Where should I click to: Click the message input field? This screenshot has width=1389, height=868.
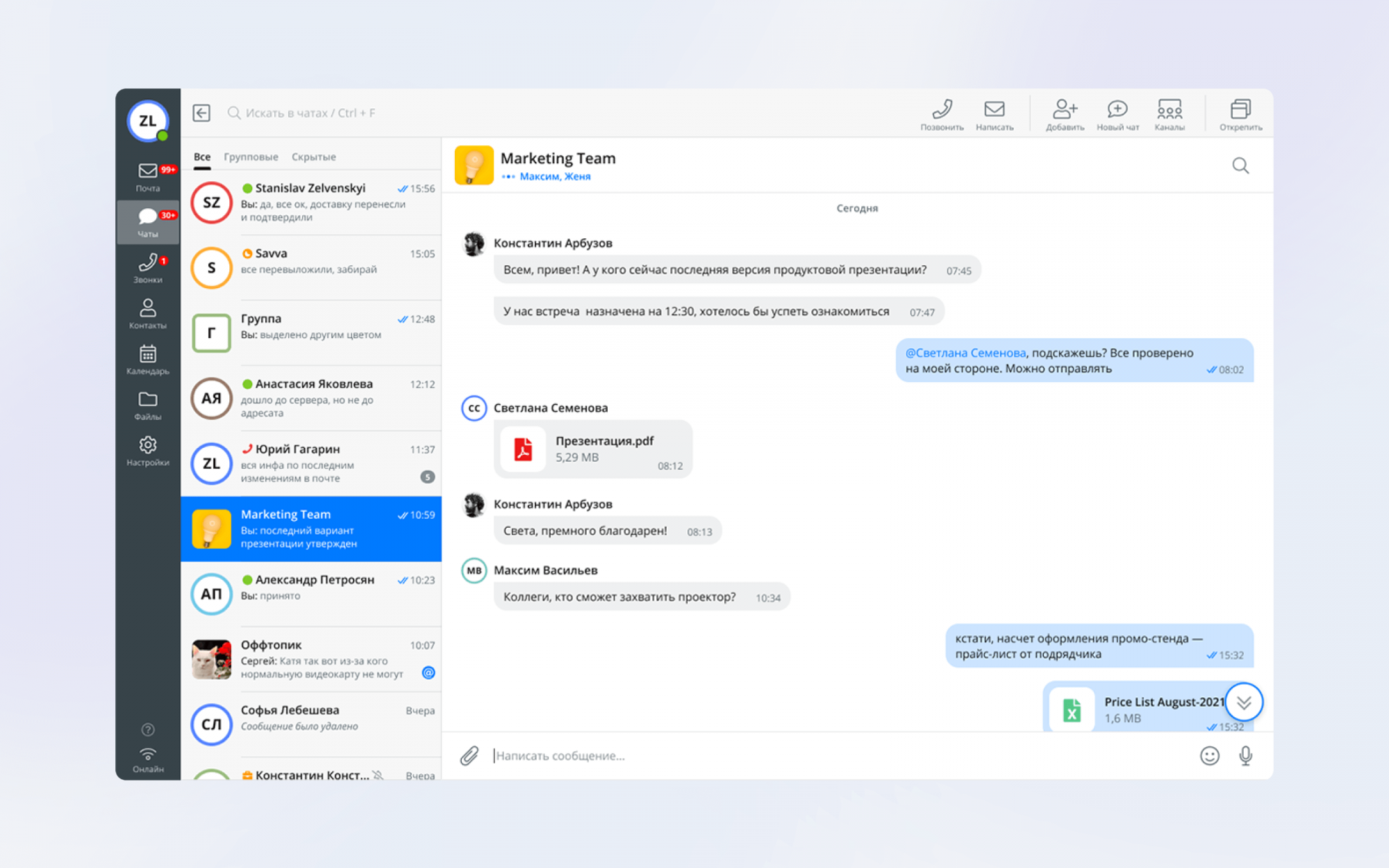pos(833,756)
